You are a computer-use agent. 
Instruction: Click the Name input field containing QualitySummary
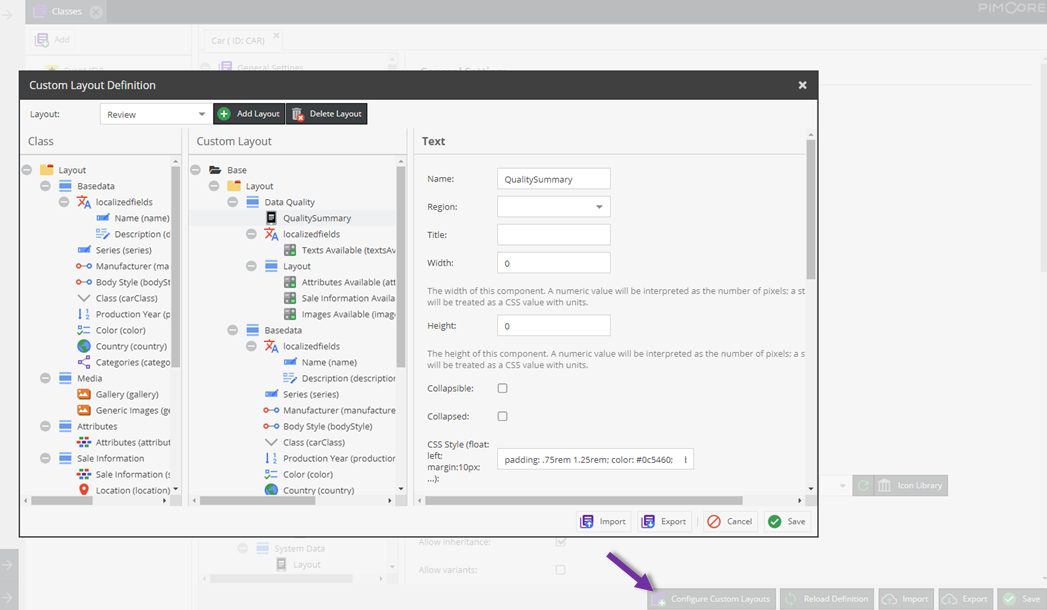(553, 179)
